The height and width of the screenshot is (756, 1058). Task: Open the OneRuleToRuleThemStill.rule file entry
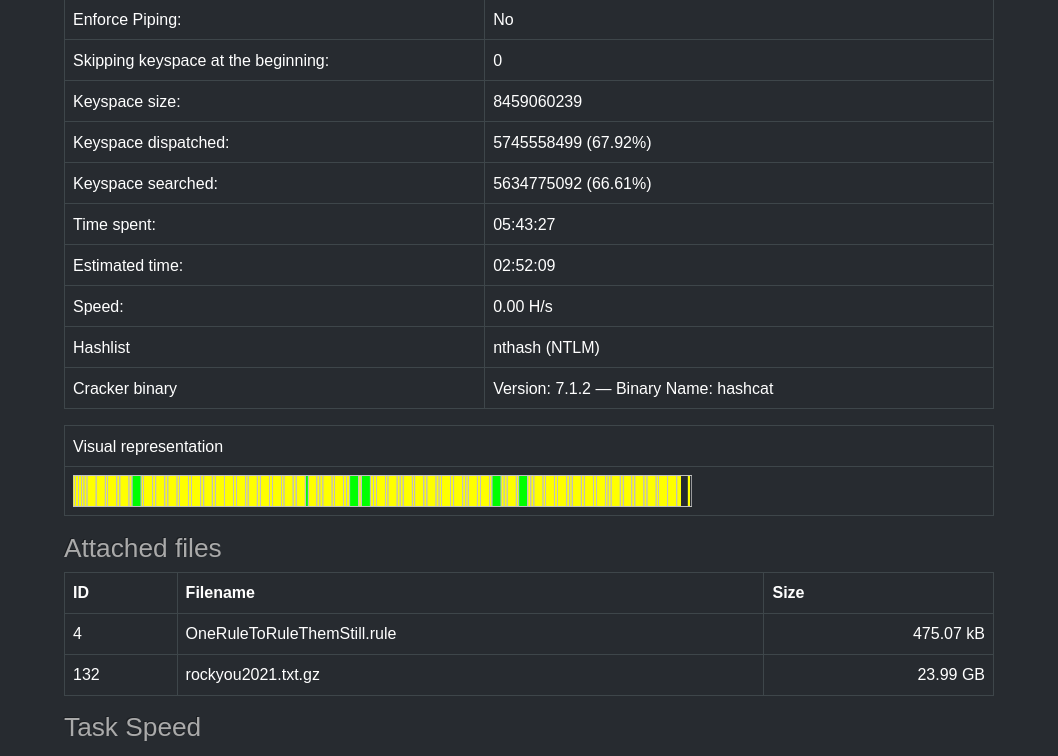[x=290, y=633]
